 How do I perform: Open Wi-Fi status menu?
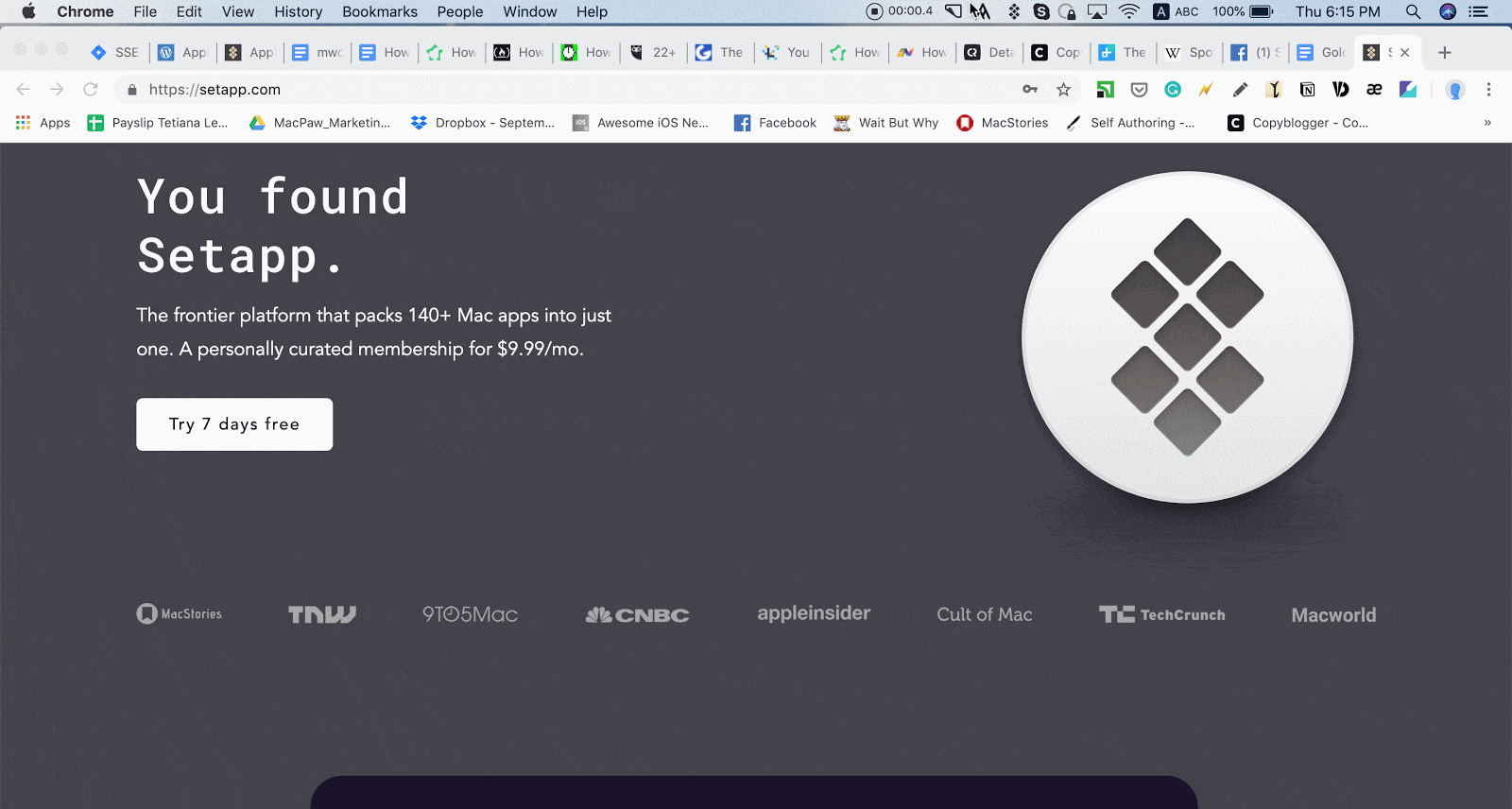[x=1129, y=11]
